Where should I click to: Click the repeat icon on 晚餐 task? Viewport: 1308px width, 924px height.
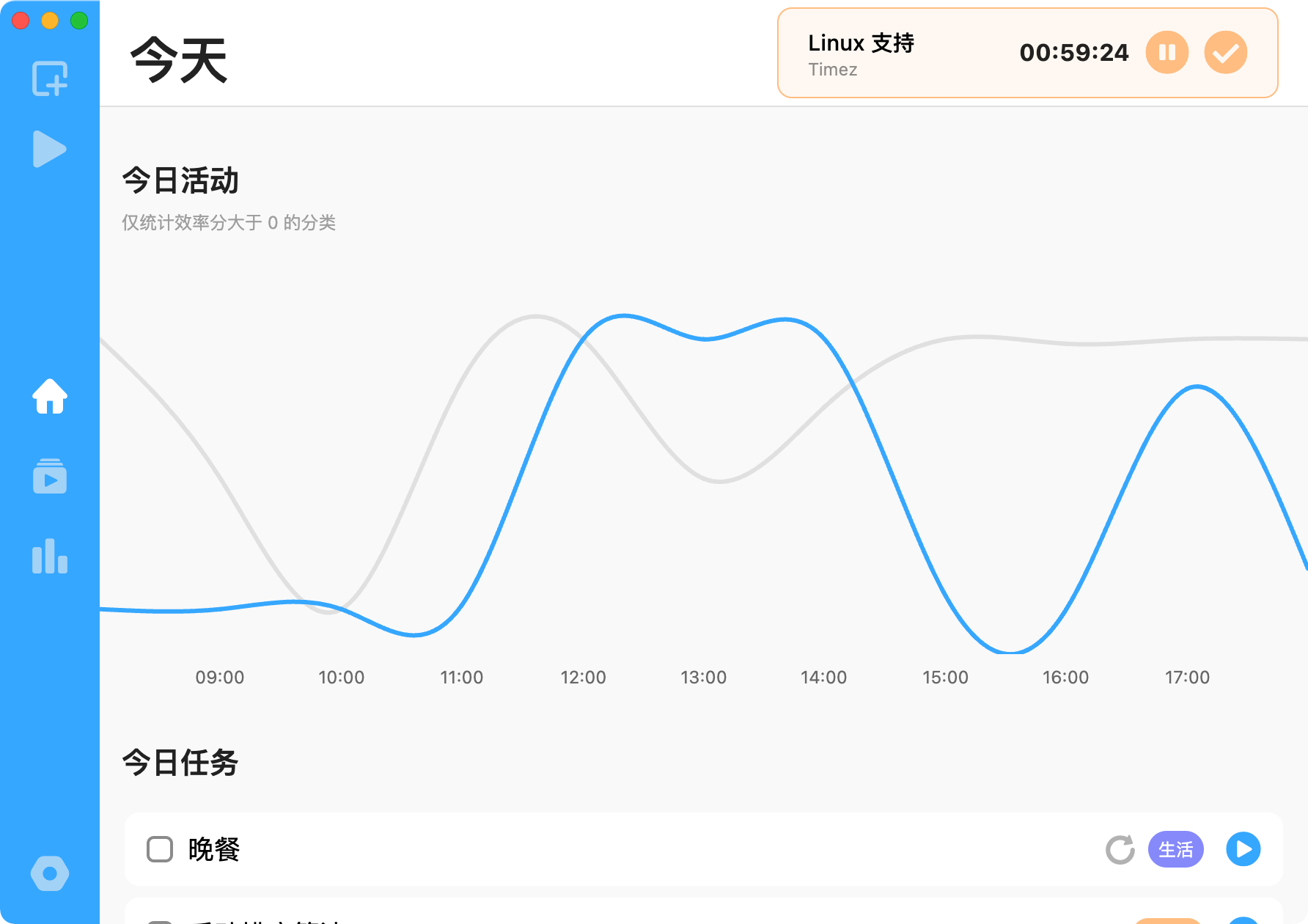(x=1120, y=849)
